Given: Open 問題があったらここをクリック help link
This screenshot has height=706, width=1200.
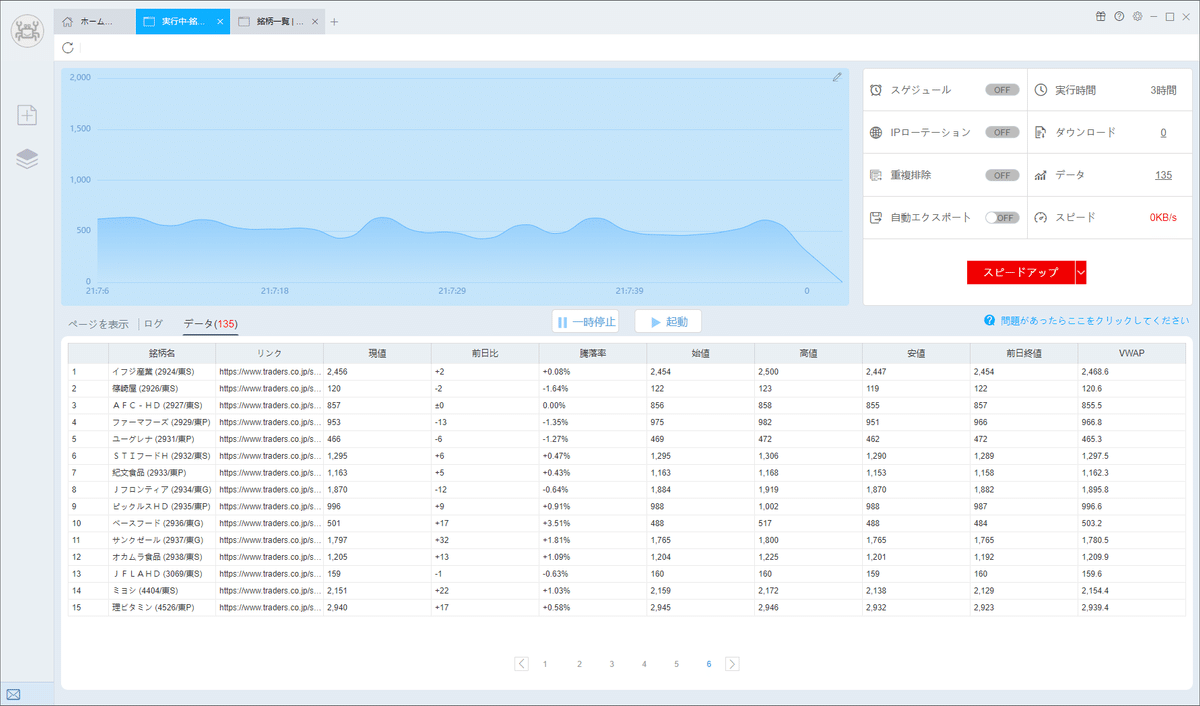Looking at the screenshot, I should tap(1094, 321).
